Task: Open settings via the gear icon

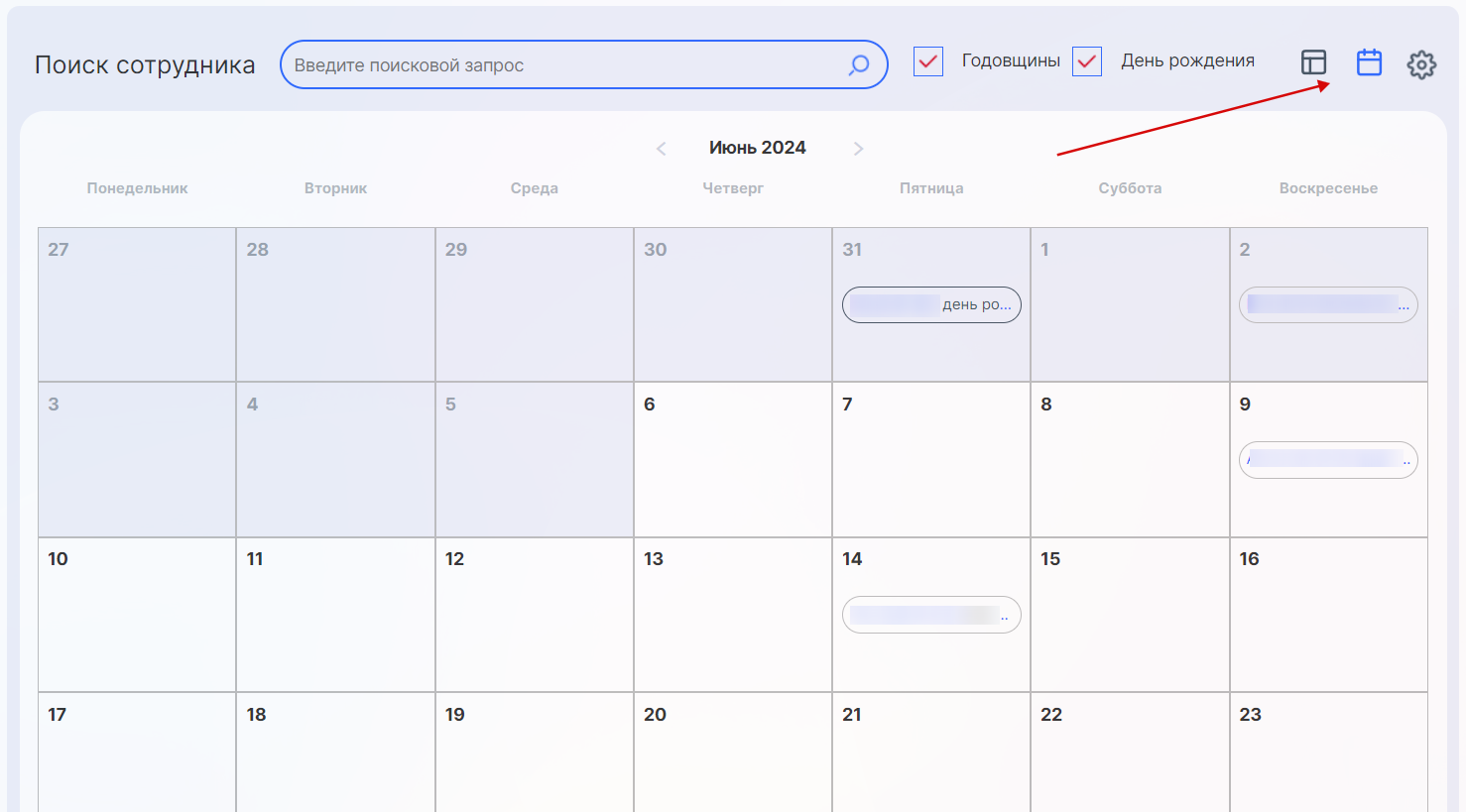Action: pyautogui.click(x=1421, y=64)
